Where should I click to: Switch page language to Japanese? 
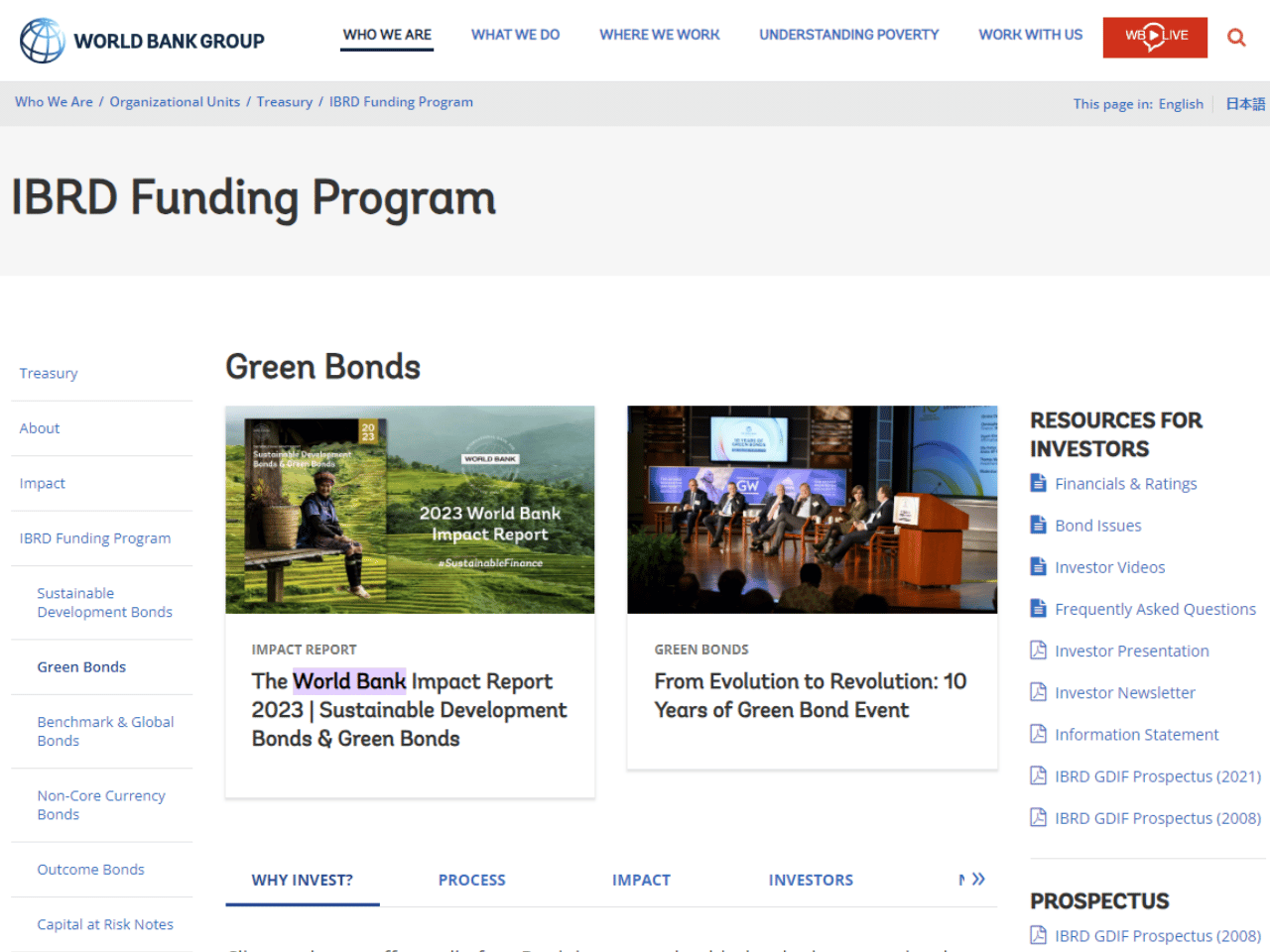tap(1245, 104)
